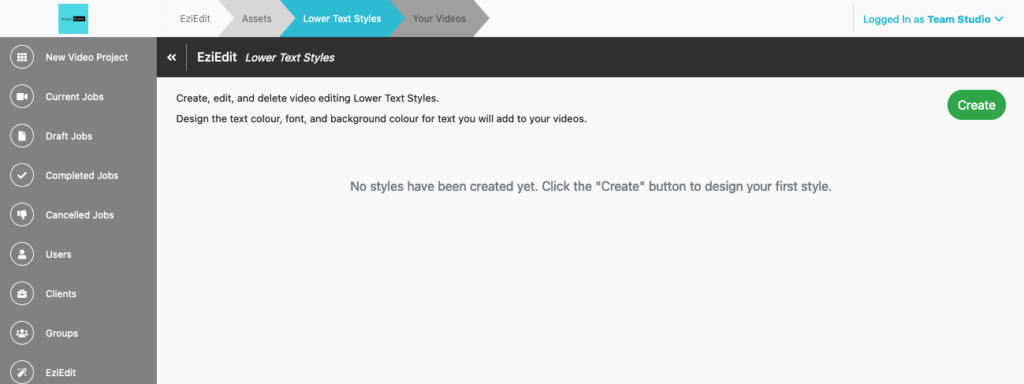Click the Cancelled Jobs thumbs-down icon
1024x384 pixels.
click(22, 215)
